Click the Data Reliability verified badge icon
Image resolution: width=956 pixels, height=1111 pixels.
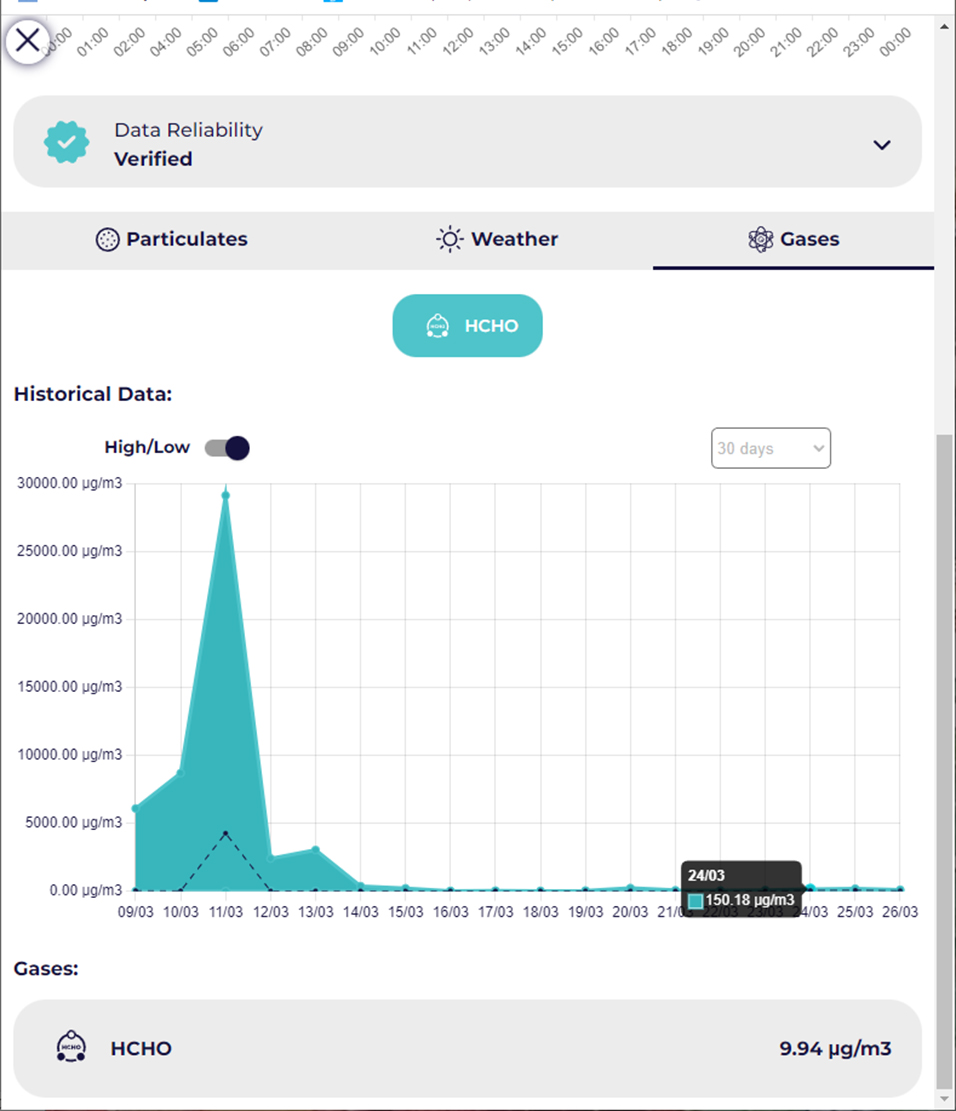(x=67, y=143)
